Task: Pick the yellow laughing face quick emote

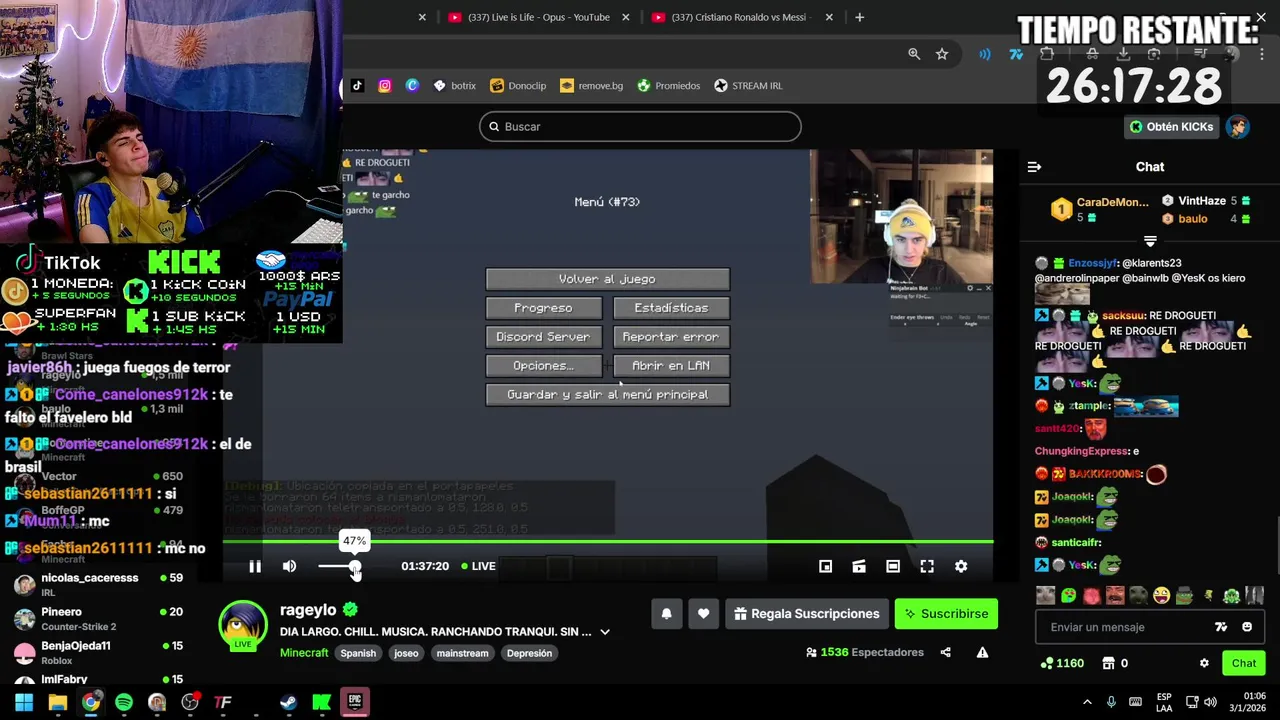Action: click(1161, 596)
